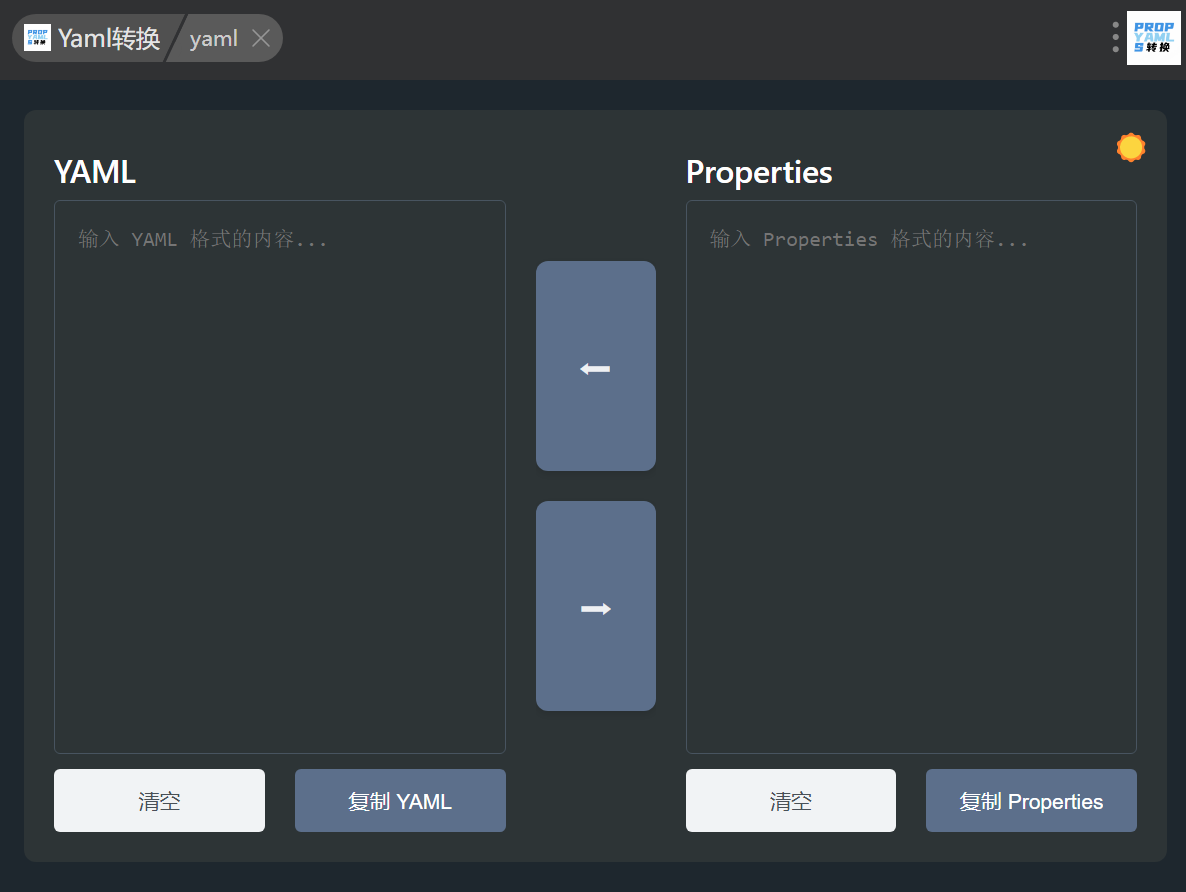The image size is (1186, 892).
Task: Focus the YAML input text area
Action: tap(279, 500)
